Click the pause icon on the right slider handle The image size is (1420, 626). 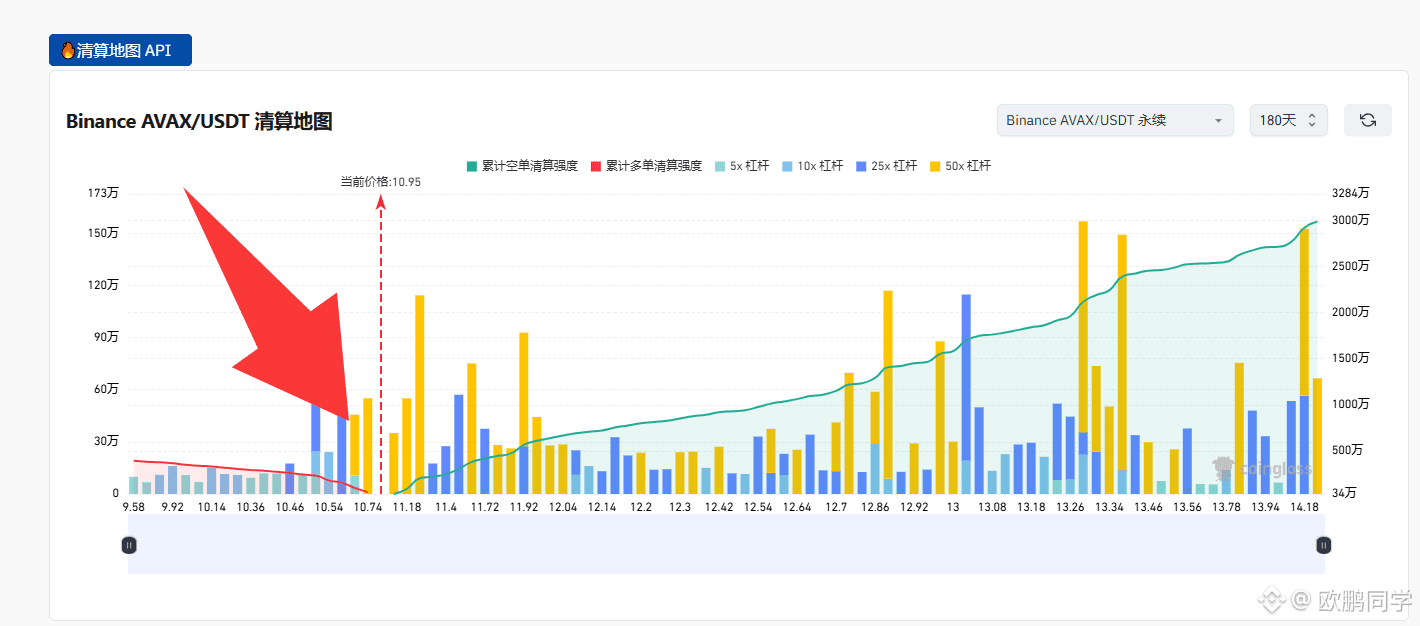click(1322, 544)
